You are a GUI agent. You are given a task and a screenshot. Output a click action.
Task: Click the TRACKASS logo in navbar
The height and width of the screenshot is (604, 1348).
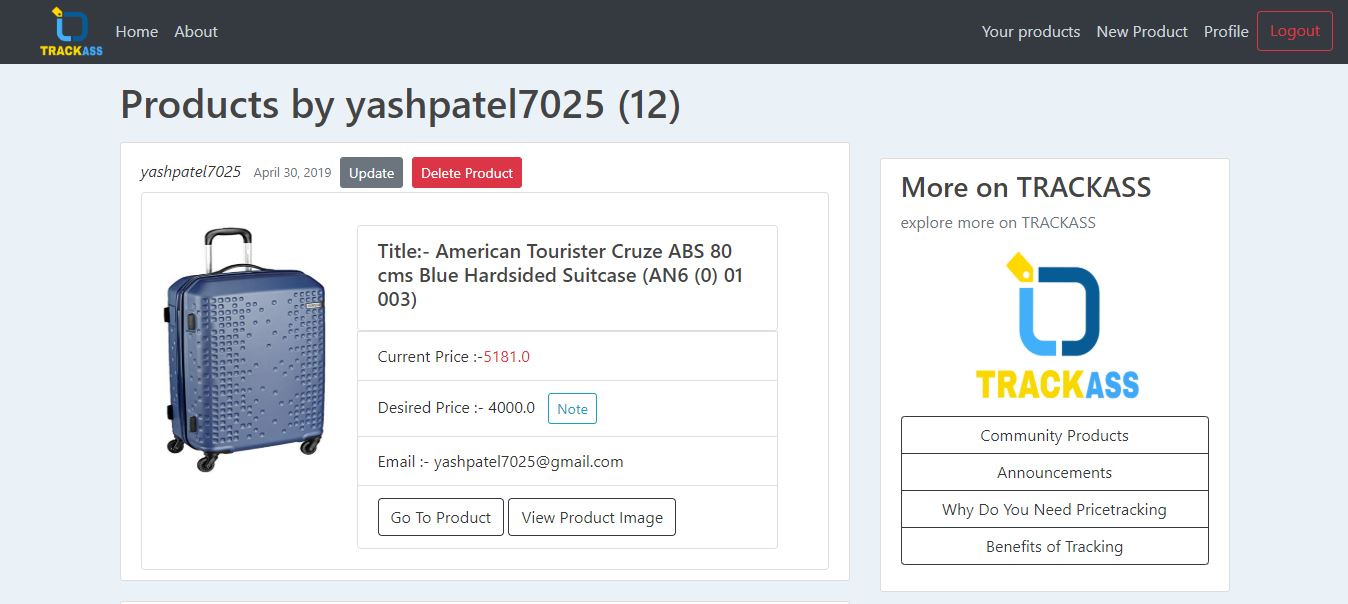pos(71,32)
